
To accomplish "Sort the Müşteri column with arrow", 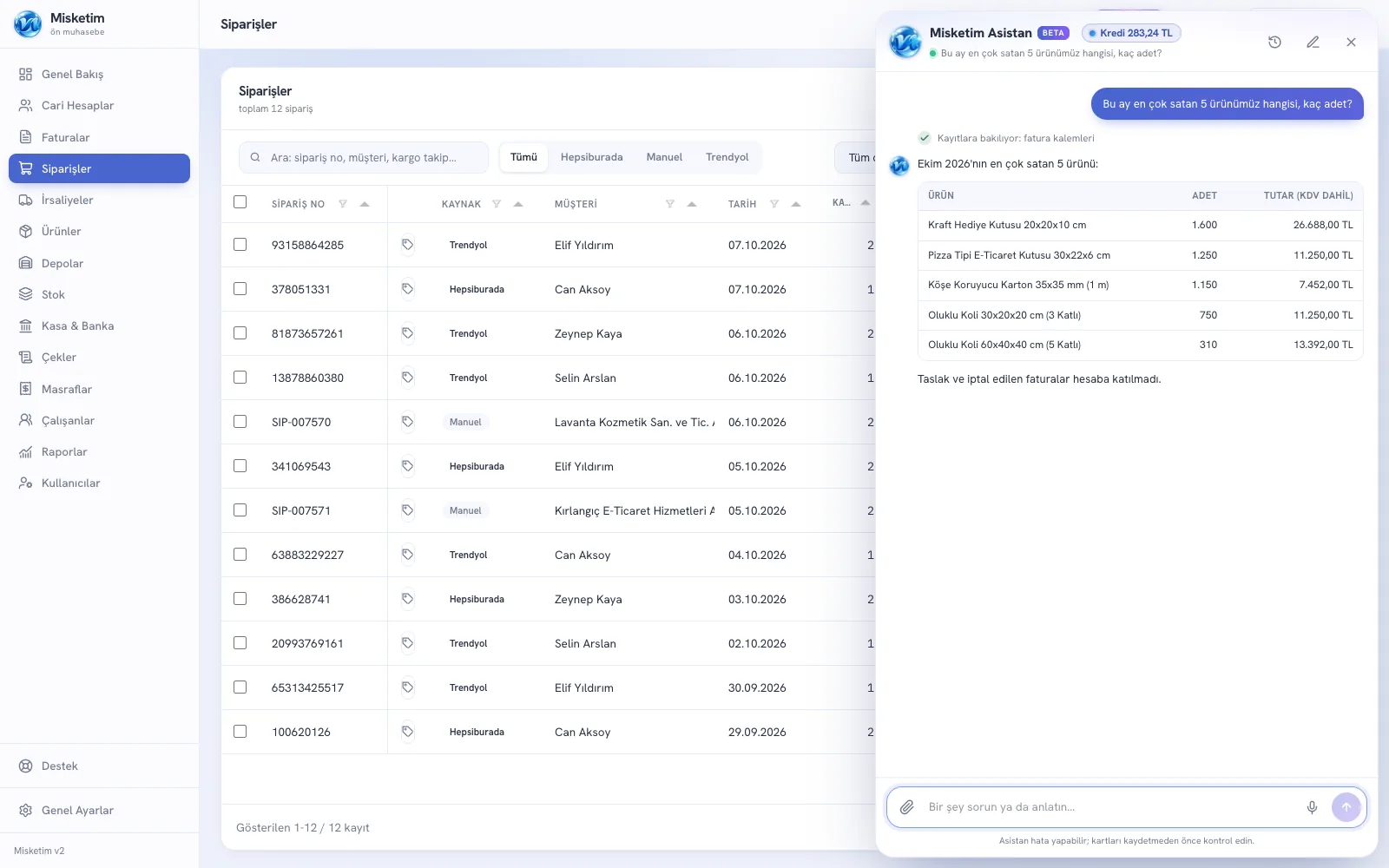I will tap(692, 204).
